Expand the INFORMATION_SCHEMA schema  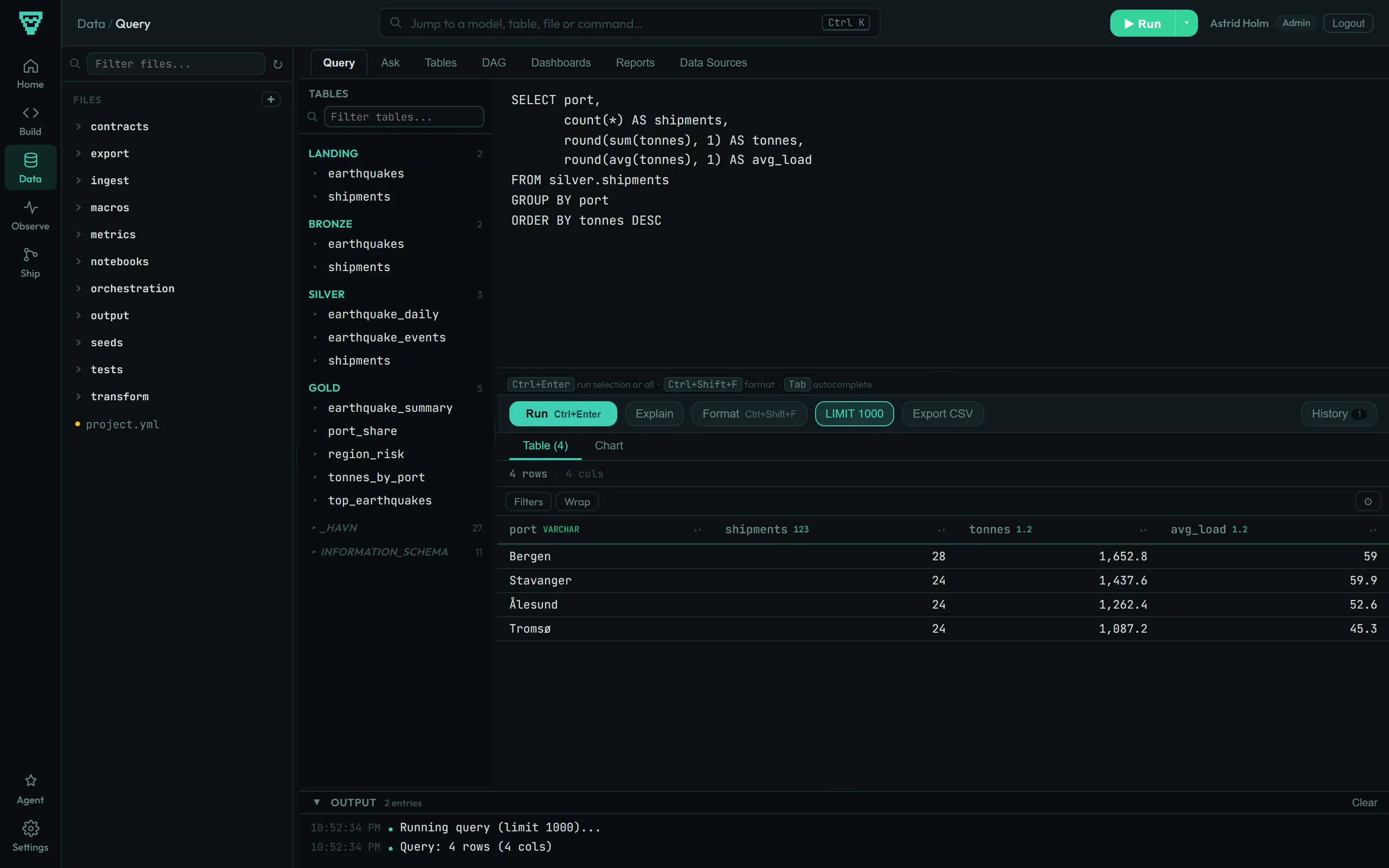[396, 552]
